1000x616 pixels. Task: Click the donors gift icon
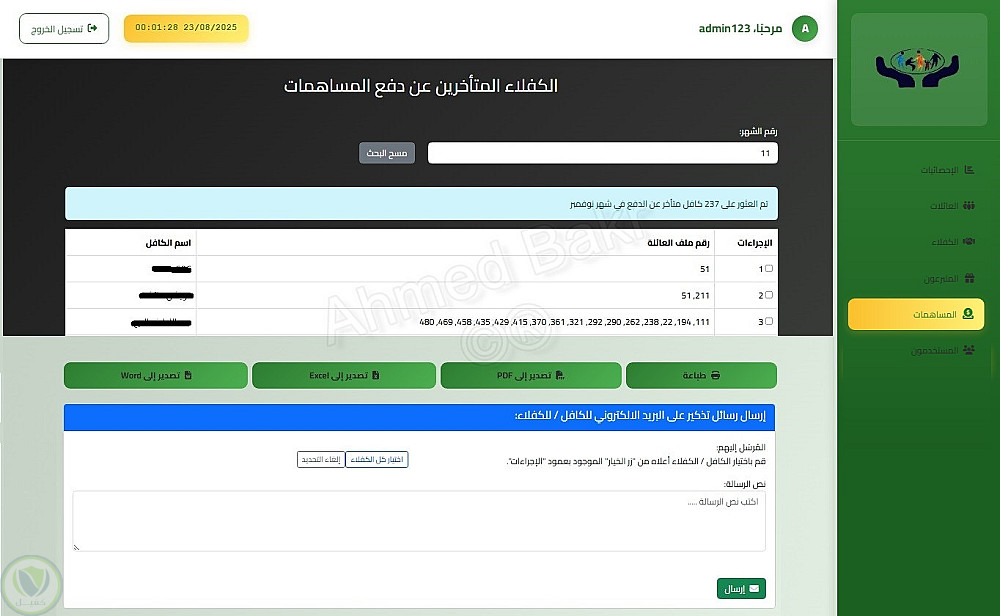pos(969,278)
